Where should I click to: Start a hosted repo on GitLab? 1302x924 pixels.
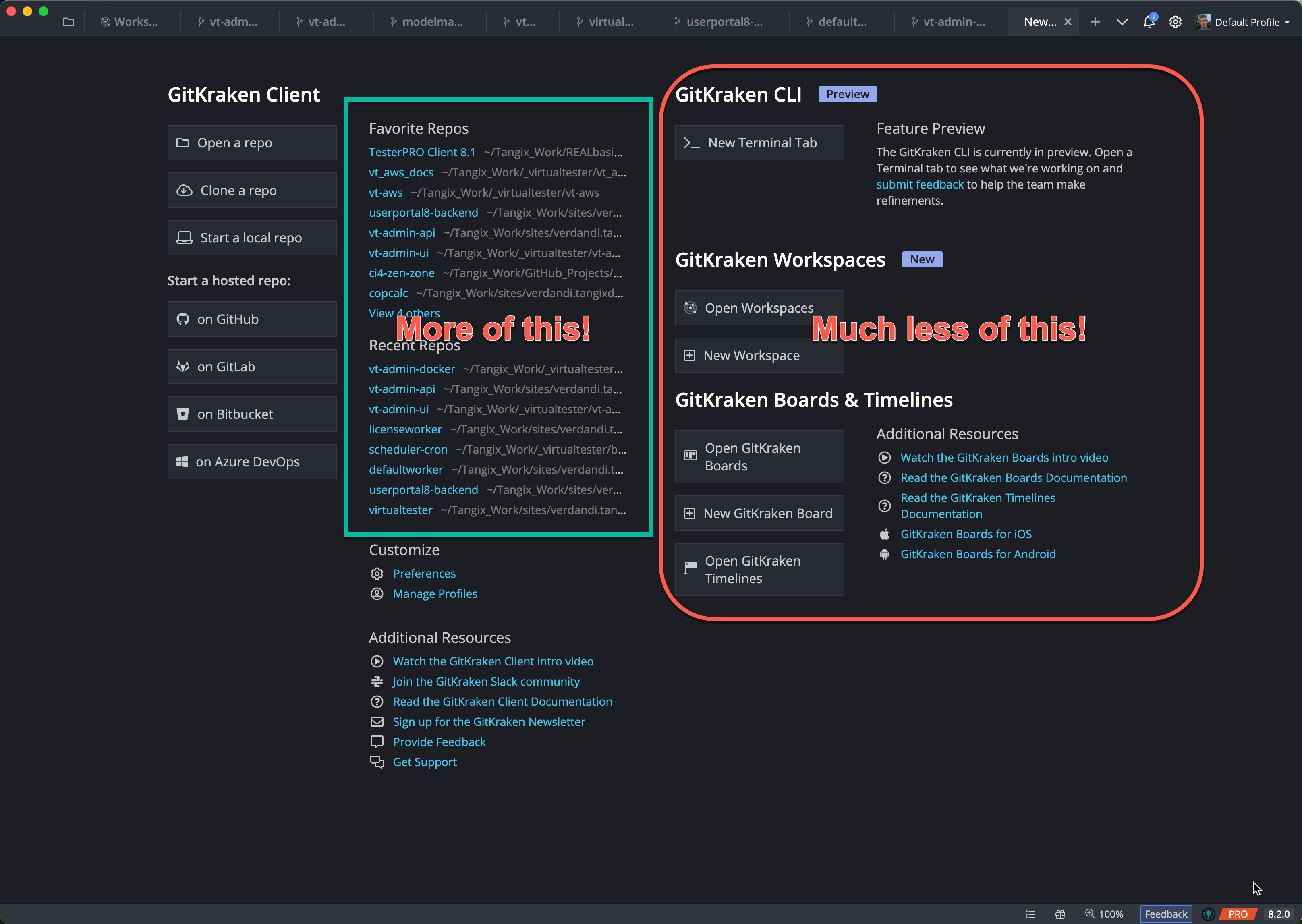click(x=251, y=367)
